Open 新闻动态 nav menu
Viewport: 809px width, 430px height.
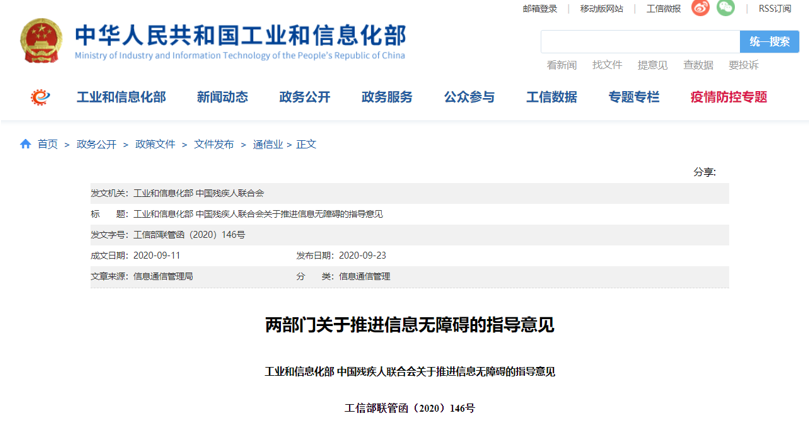pyautogui.click(x=222, y=97)
